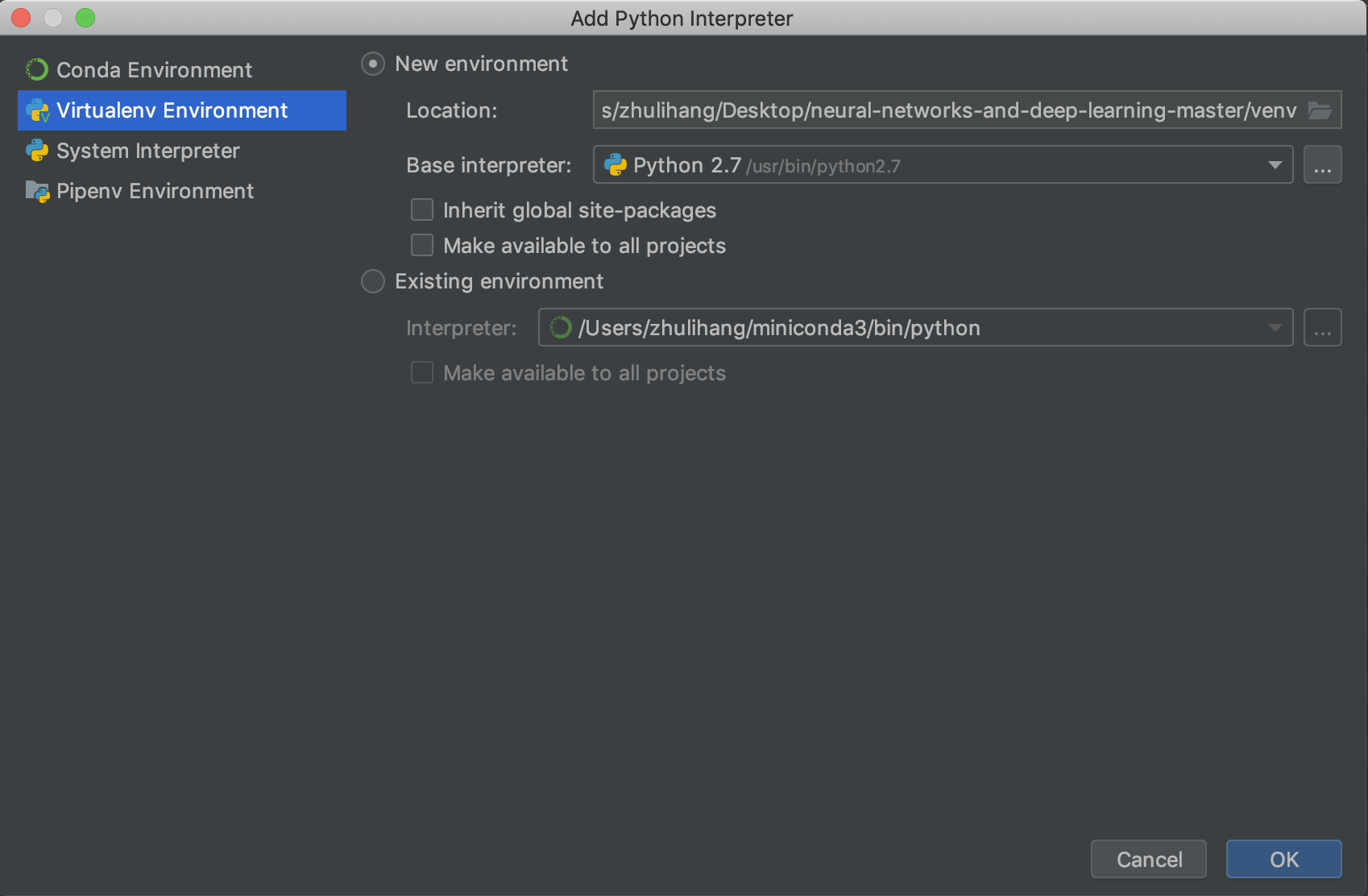Click the Conda icon in Interpreter field
Image resolution: width=1368 pixels, height=896 pixels.
click(560, 328)
